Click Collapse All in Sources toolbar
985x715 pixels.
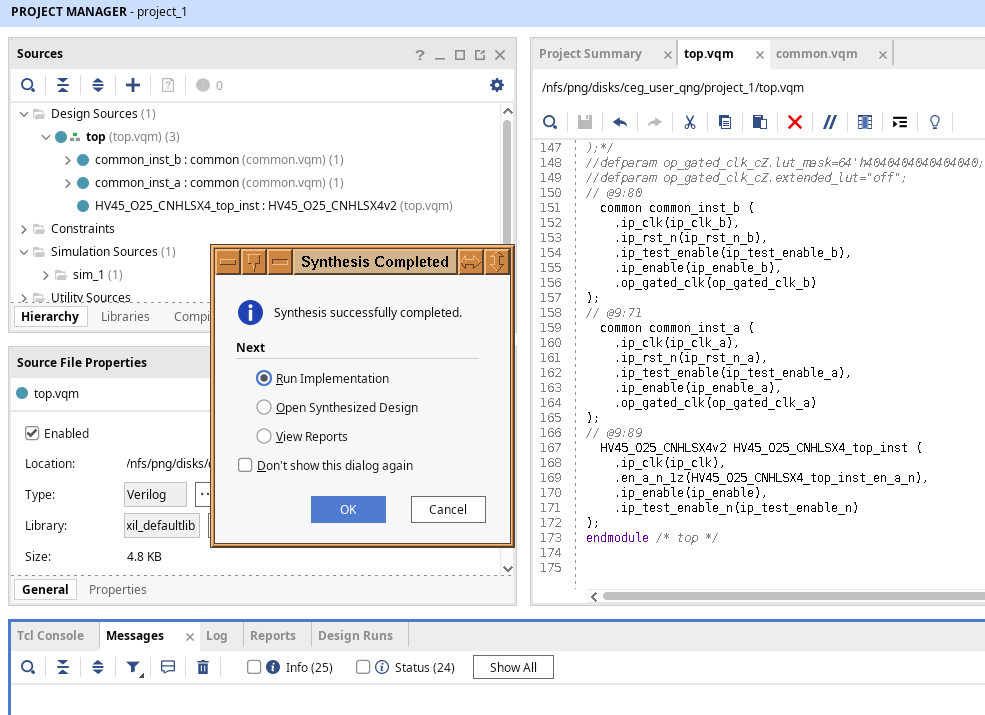click(63, 85)
